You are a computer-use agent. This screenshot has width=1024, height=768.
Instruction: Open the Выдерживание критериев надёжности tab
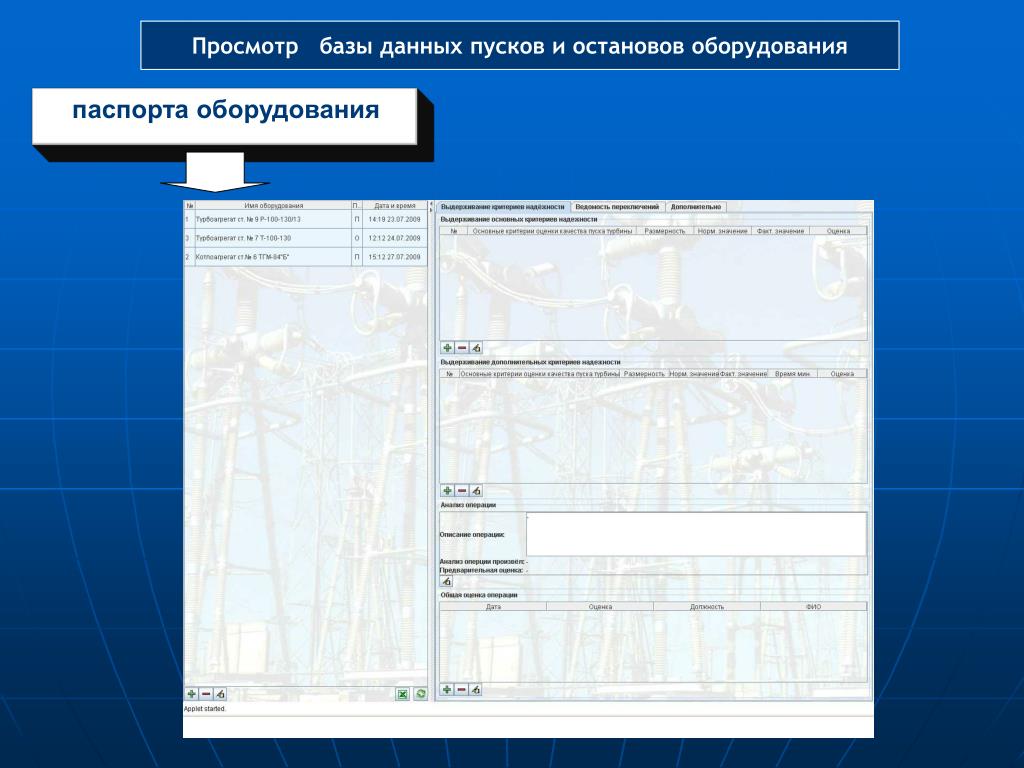[x=503, y=206]
